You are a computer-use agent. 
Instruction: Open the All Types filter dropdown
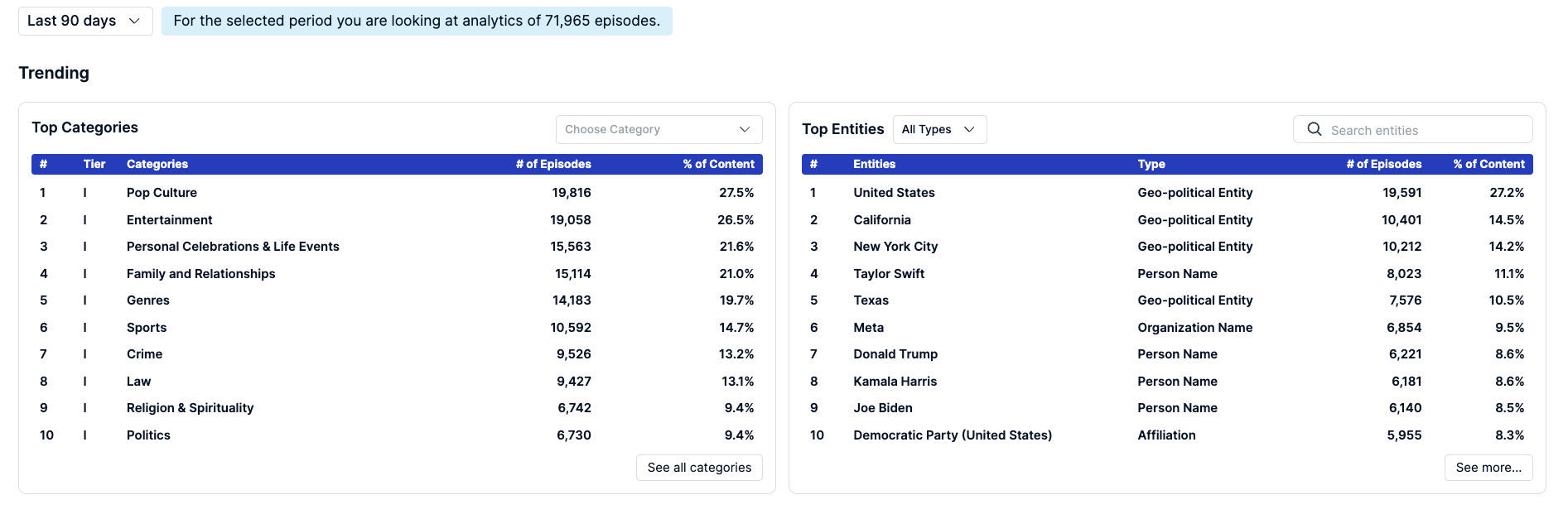(939, 129)
